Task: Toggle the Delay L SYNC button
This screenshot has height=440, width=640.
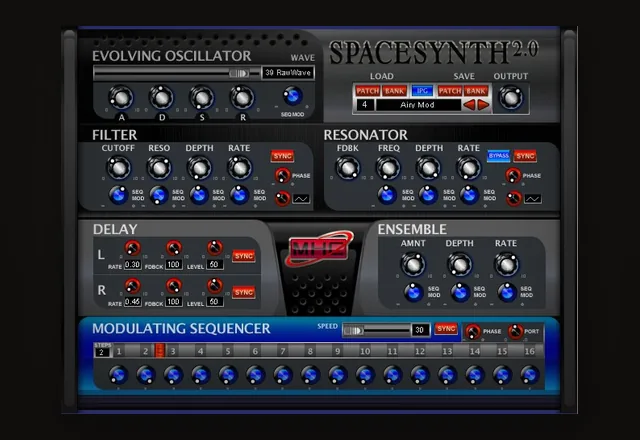Action: (244, 256)
